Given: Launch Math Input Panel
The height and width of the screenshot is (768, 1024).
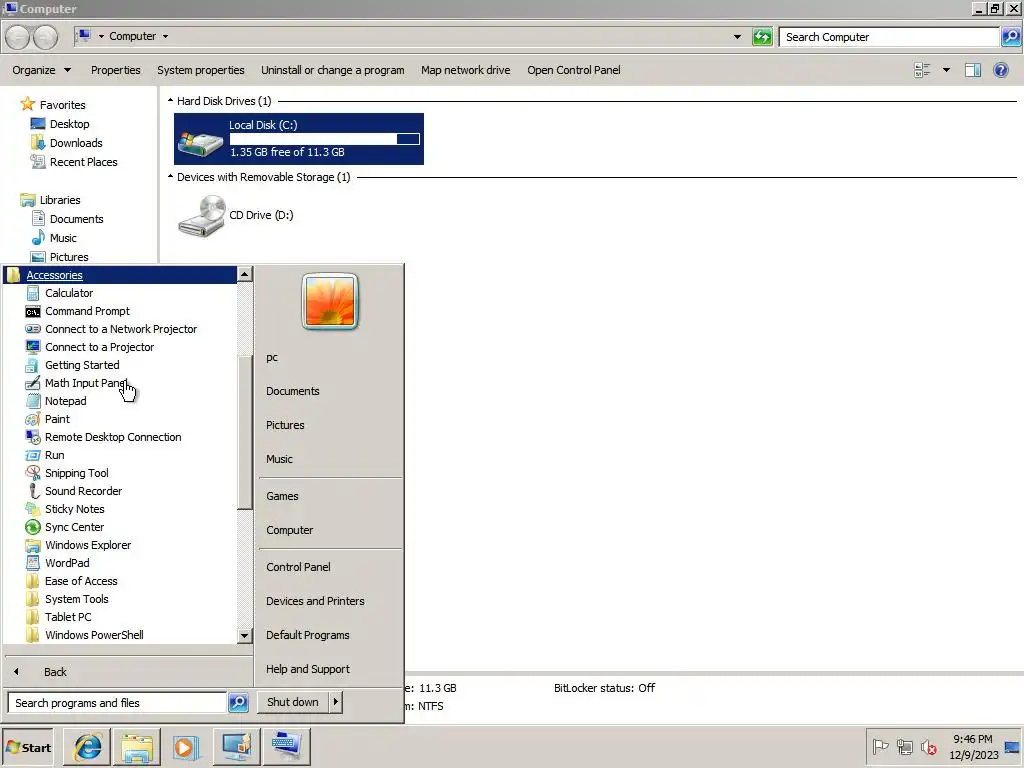Looking at the screenshot, I should coord(84,383).
